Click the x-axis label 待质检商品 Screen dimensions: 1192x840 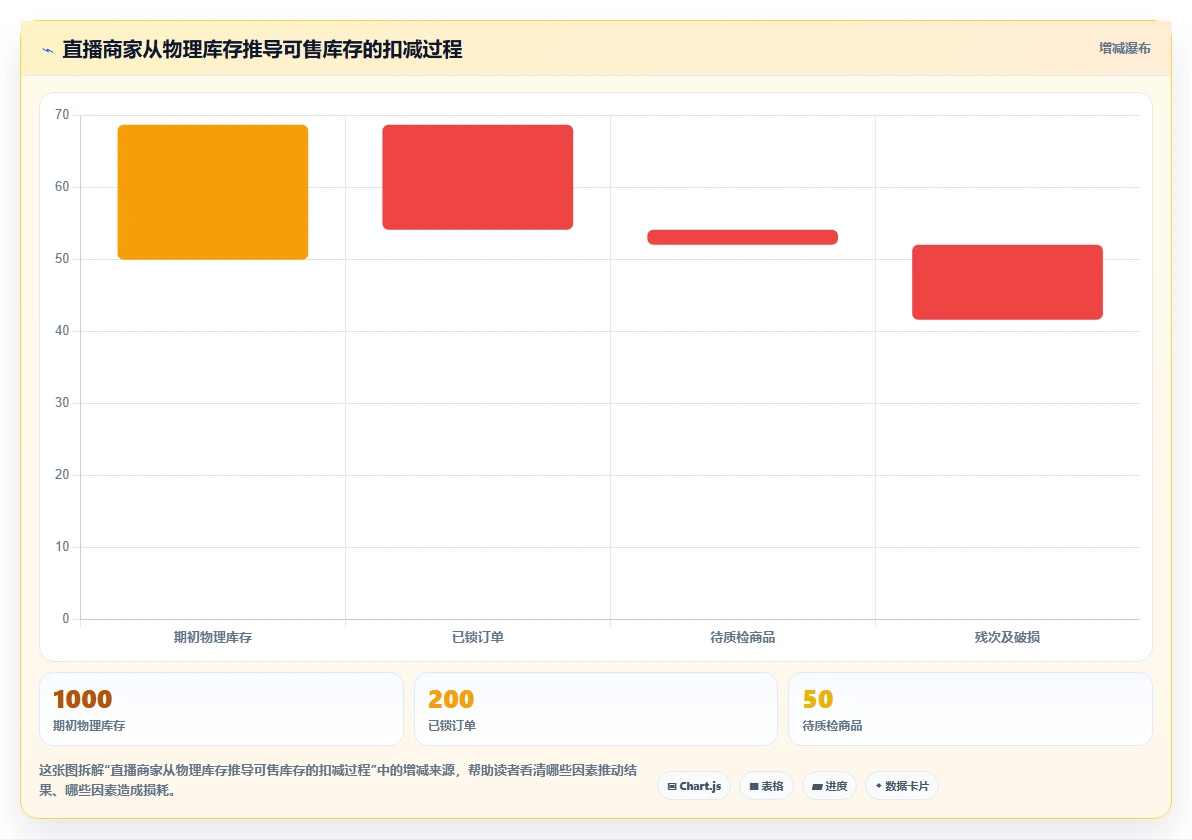[x=743, y=637]
